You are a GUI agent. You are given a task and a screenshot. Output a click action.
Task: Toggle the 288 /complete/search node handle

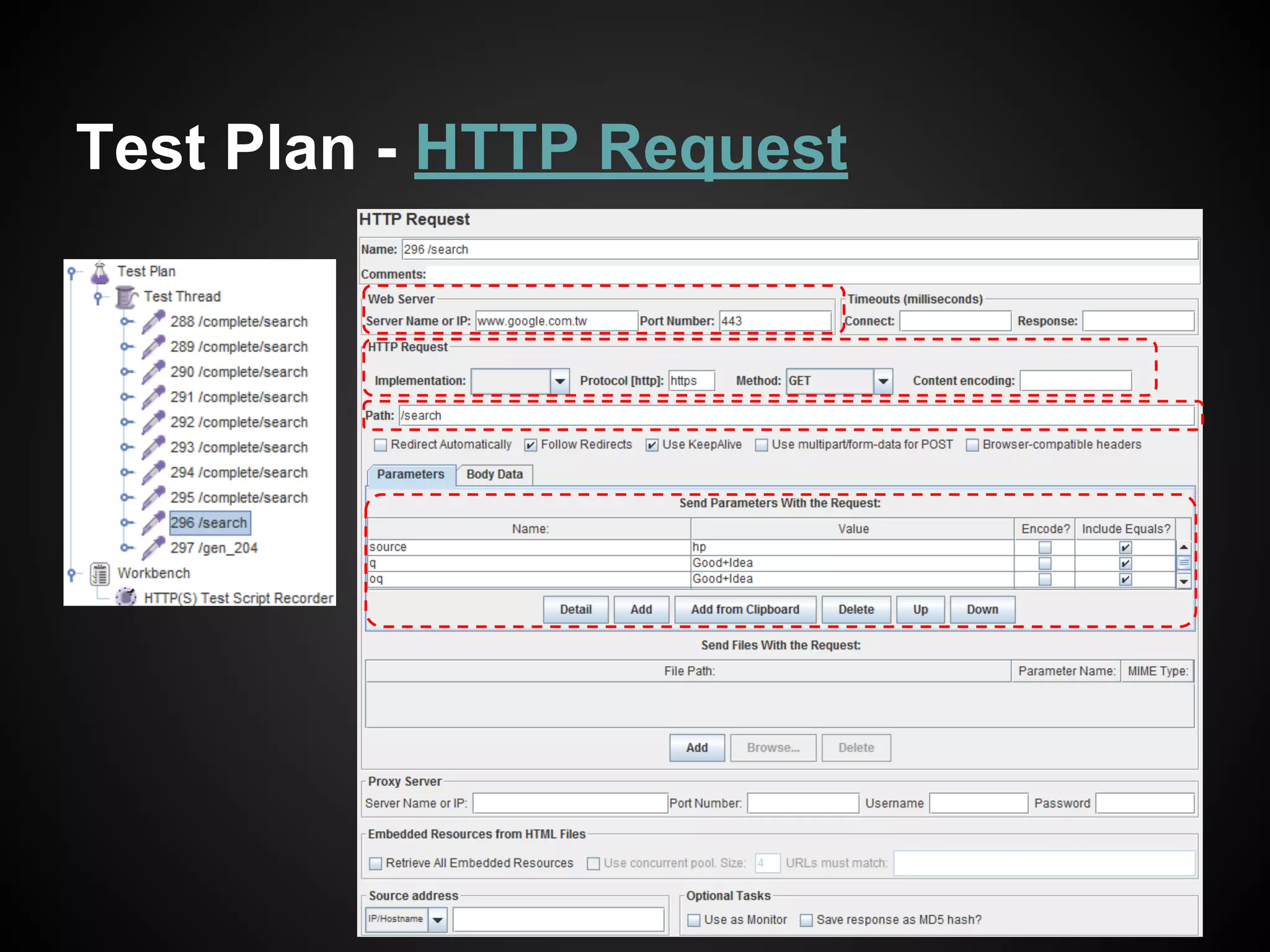(127, 322)
